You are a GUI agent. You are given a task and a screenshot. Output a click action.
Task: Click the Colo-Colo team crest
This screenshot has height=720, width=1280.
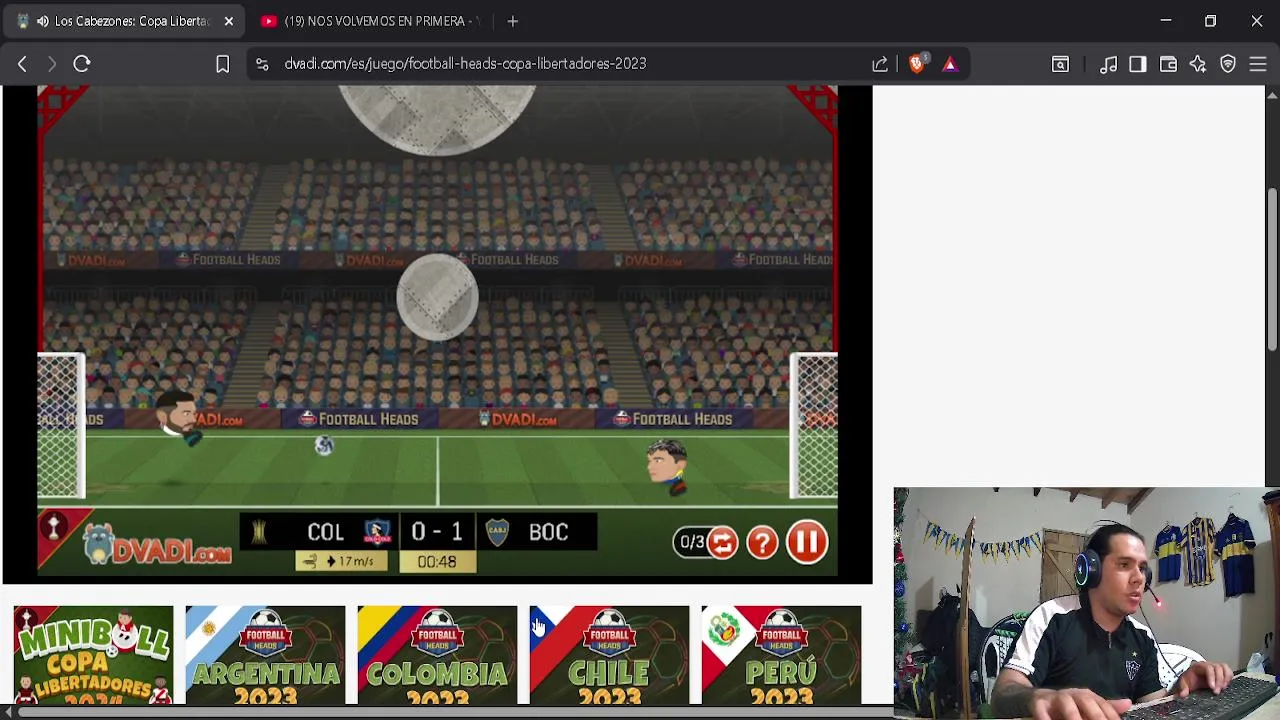pyautogui.click(x=378, y=532)
